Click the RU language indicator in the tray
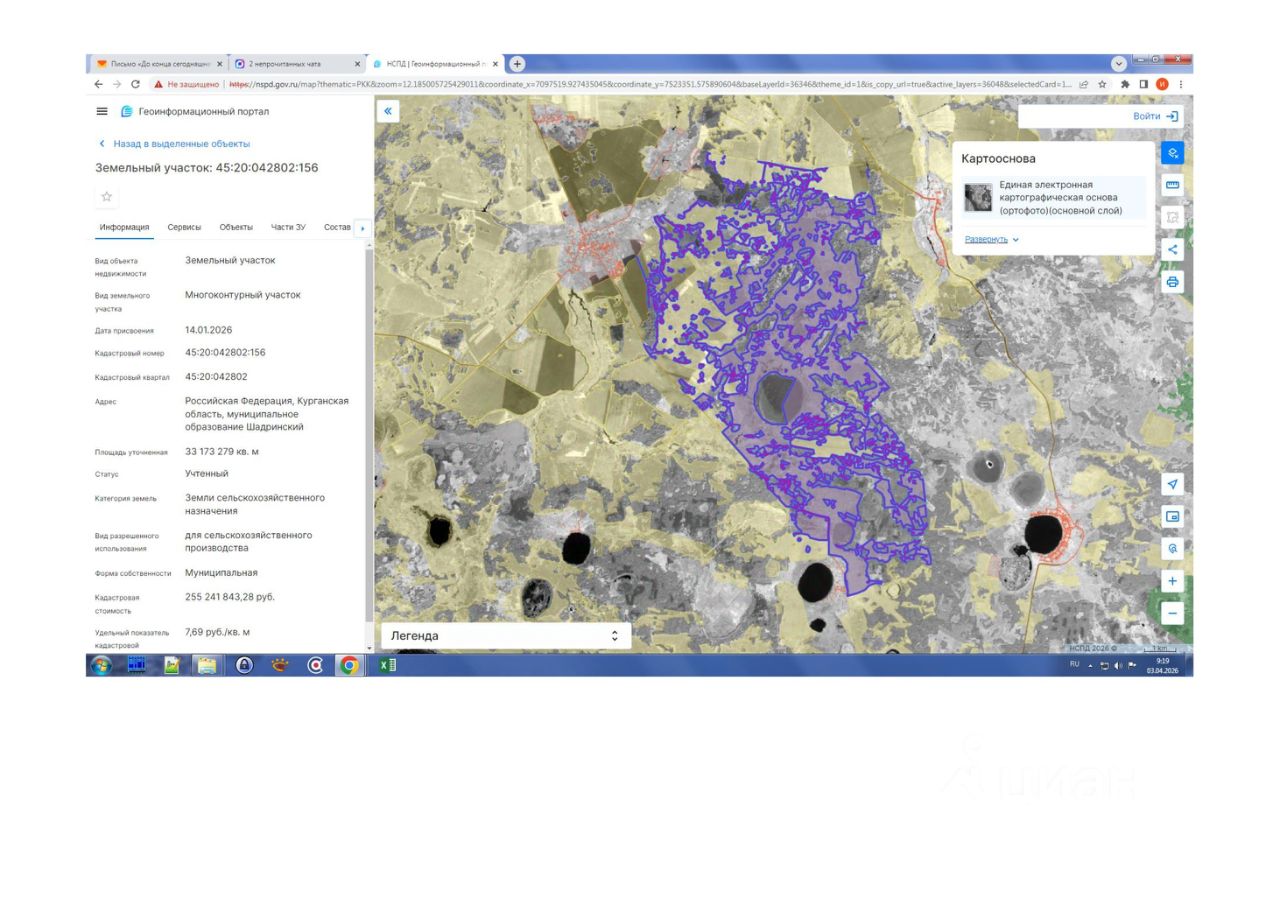 [x=1075, y=664]
